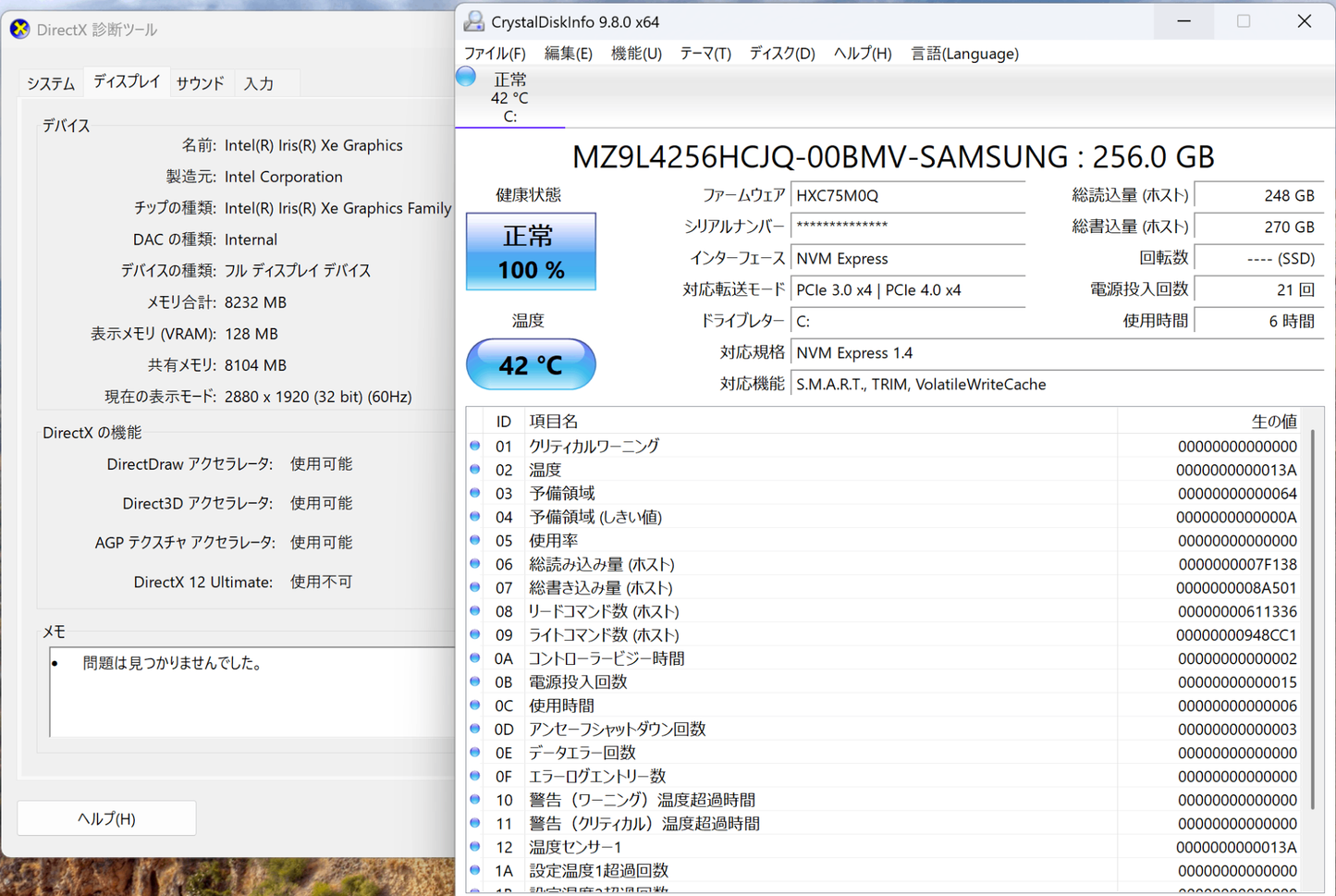The image size is (1336, 896).
Task: Click the status dot for 0A コントローラービジー時間
Action: (475, 658)
